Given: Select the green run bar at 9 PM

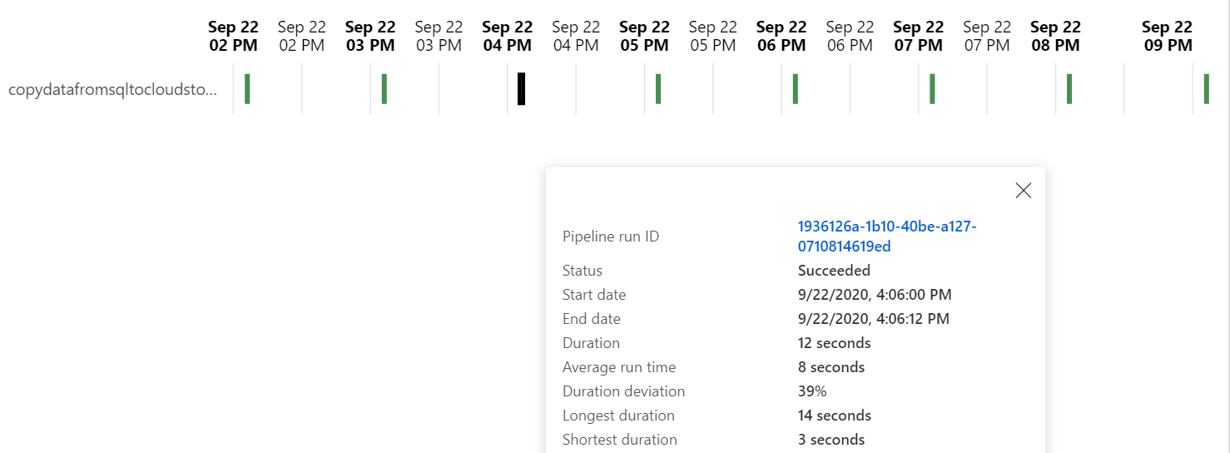Looking at the screenshot, I should pyautogui.click(x=1206, y=89).
